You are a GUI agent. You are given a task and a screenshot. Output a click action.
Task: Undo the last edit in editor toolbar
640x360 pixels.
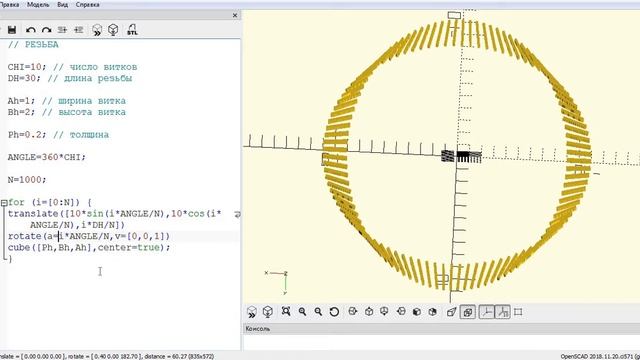point(31,30)
